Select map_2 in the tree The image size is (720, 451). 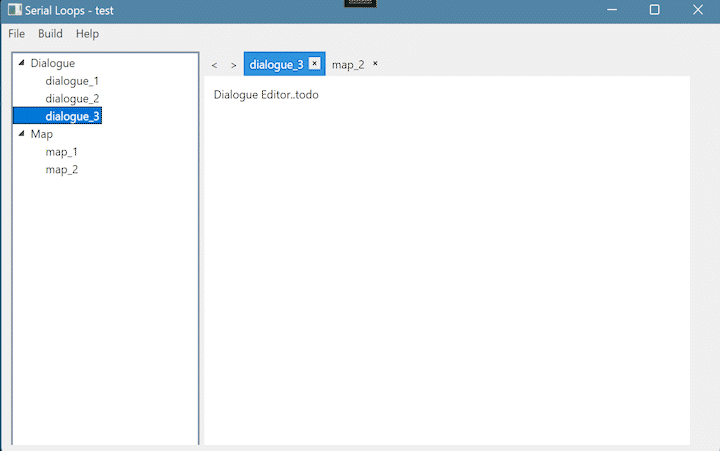click(62, 170)
